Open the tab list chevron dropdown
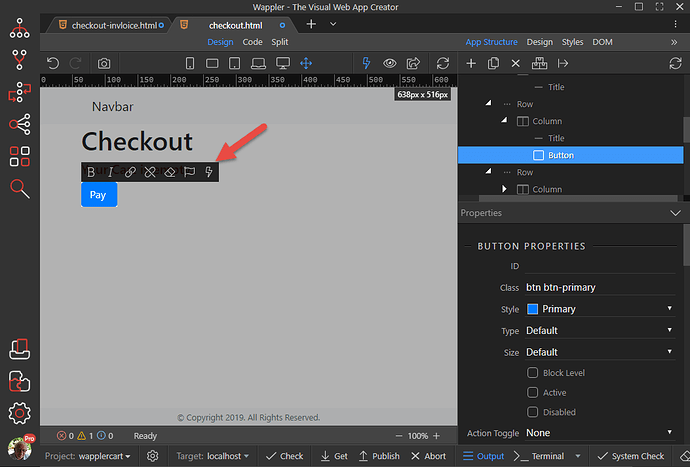This screenshot has width=690, height=467. (333, 24)
